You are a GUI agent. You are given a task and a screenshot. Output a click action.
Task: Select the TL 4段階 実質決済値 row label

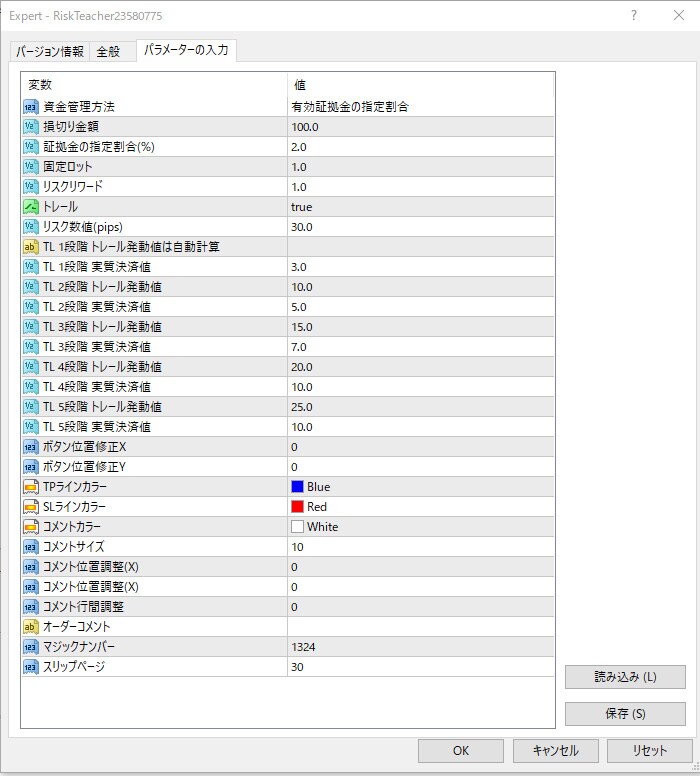97,387
